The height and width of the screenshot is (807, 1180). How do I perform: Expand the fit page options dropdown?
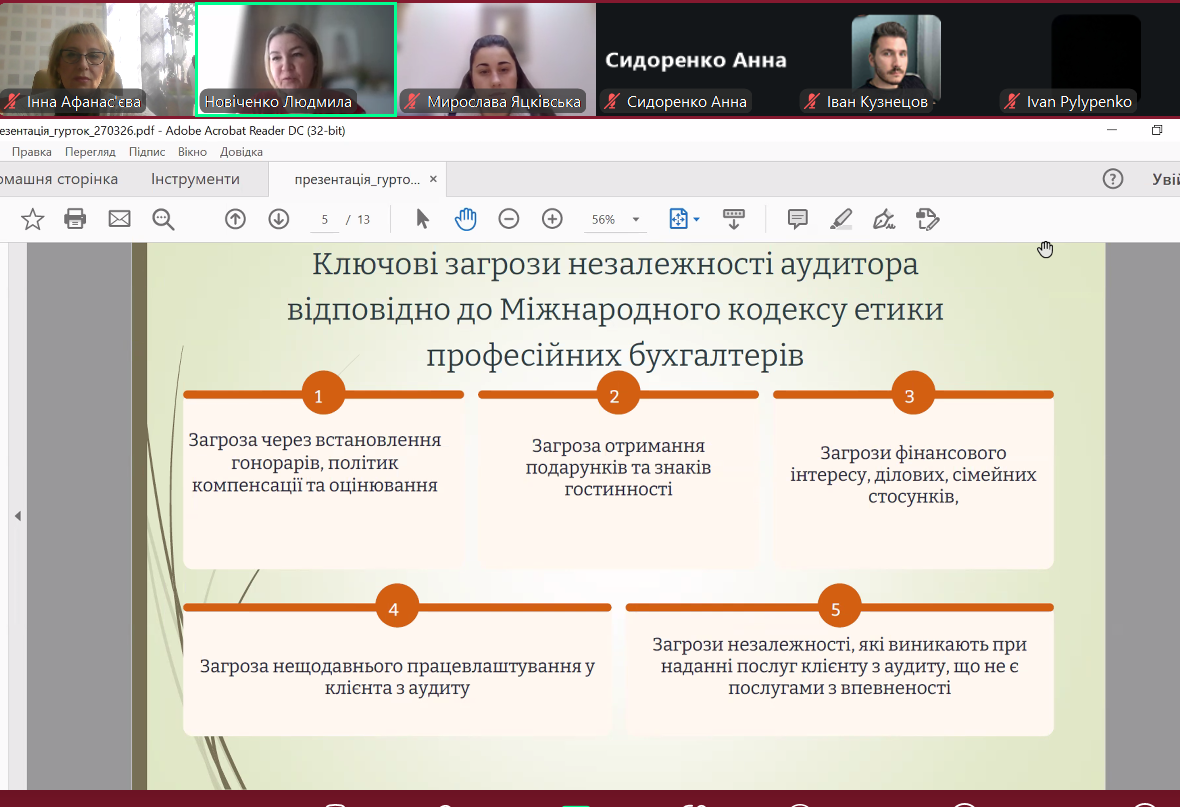(696, 219)
